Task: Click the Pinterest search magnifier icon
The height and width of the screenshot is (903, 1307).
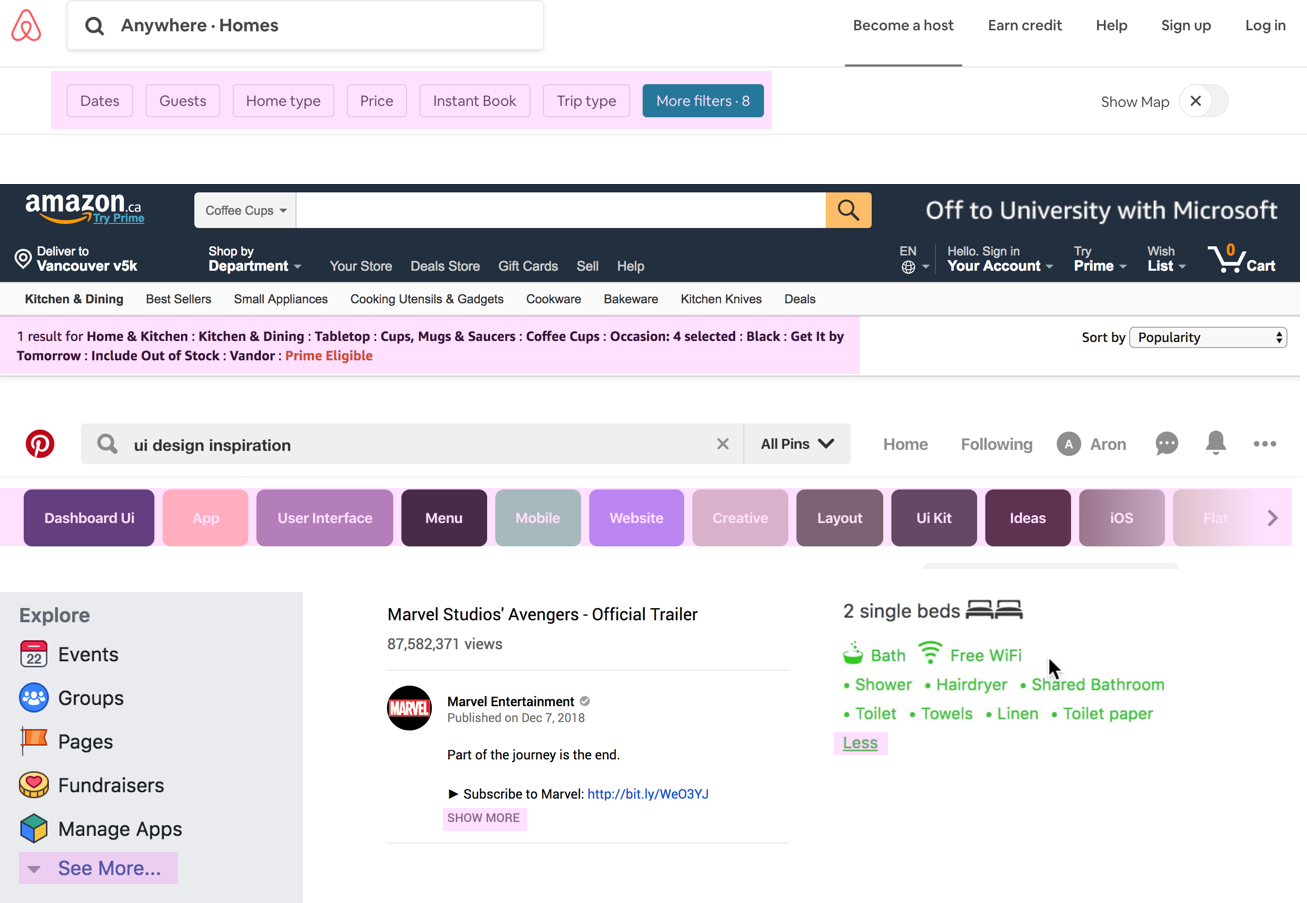Action: click(107, 444)
